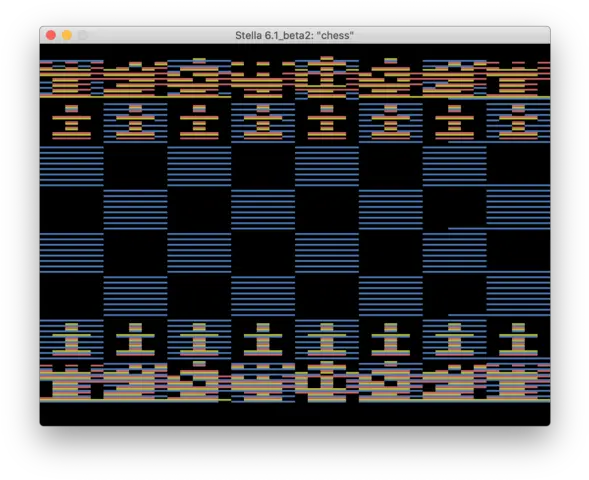The image size is (589, 480).
Task: Select the top-side pawn on the g-file
Action: point(455,122)
